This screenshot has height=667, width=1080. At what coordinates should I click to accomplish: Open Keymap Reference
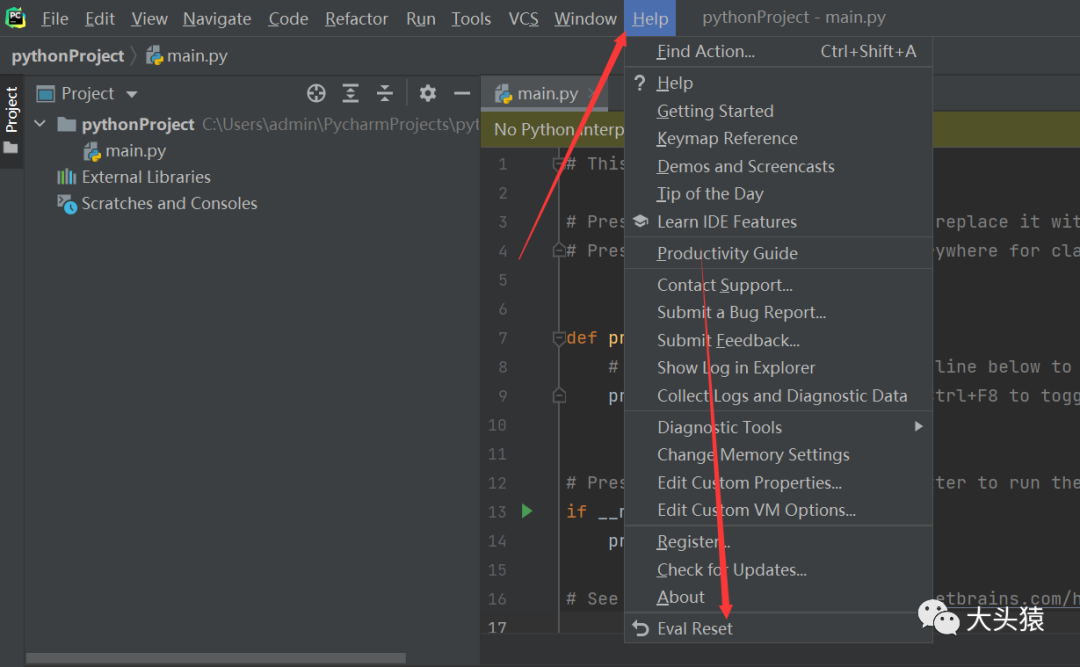tap(778, 138)
